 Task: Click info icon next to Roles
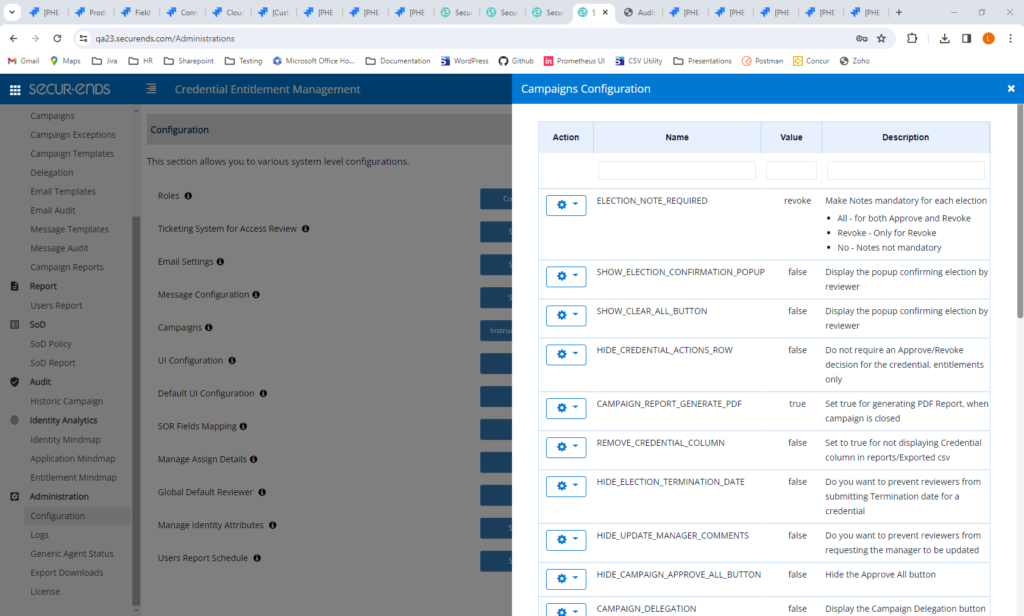point(188,196)
